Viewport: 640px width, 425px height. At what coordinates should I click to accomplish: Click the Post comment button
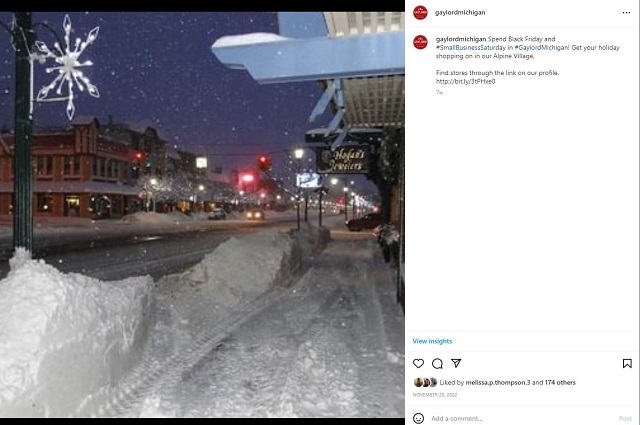pos(625,418)
